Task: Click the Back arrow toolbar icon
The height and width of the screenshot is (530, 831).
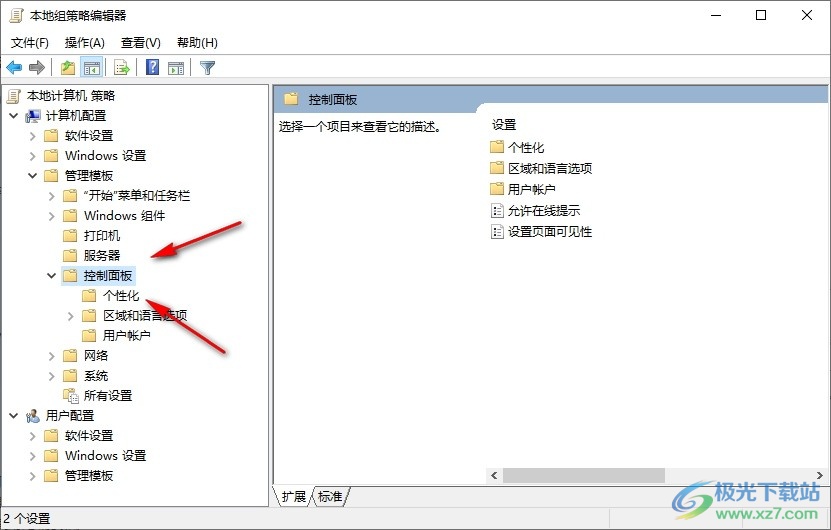Action: point(14,67)
